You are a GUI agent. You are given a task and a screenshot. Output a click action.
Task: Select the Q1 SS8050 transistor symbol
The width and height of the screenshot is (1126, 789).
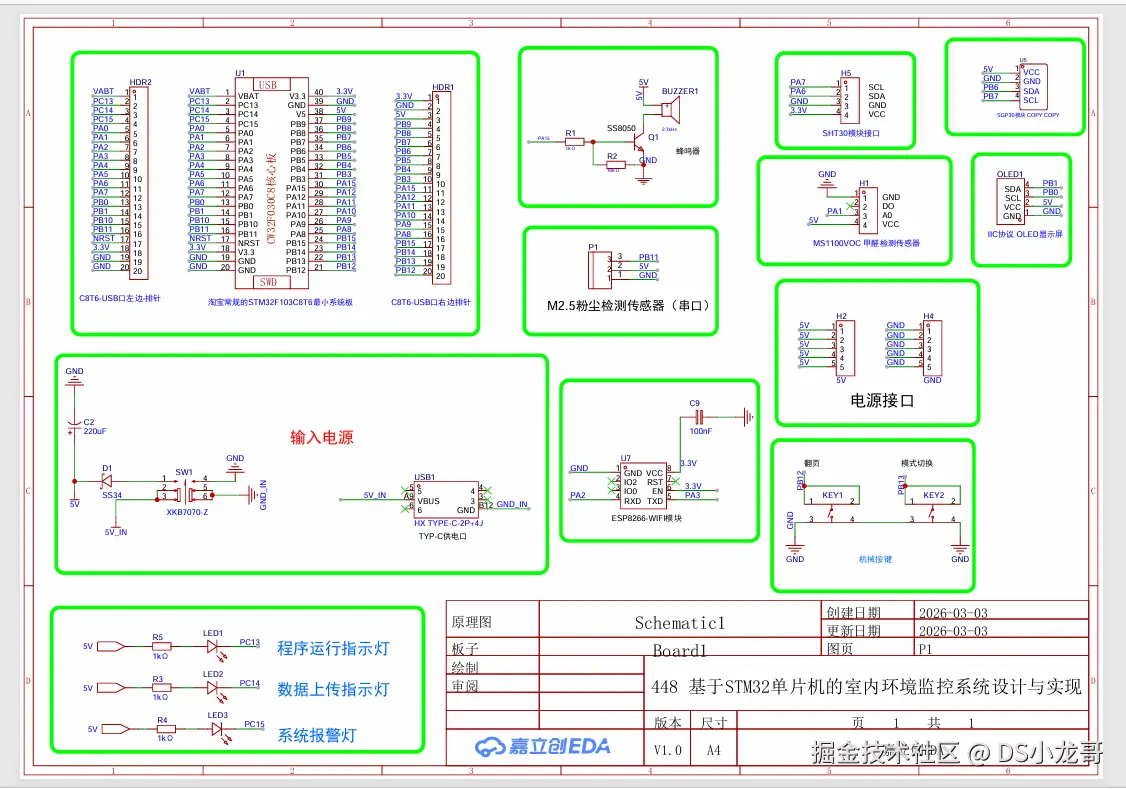641,143
